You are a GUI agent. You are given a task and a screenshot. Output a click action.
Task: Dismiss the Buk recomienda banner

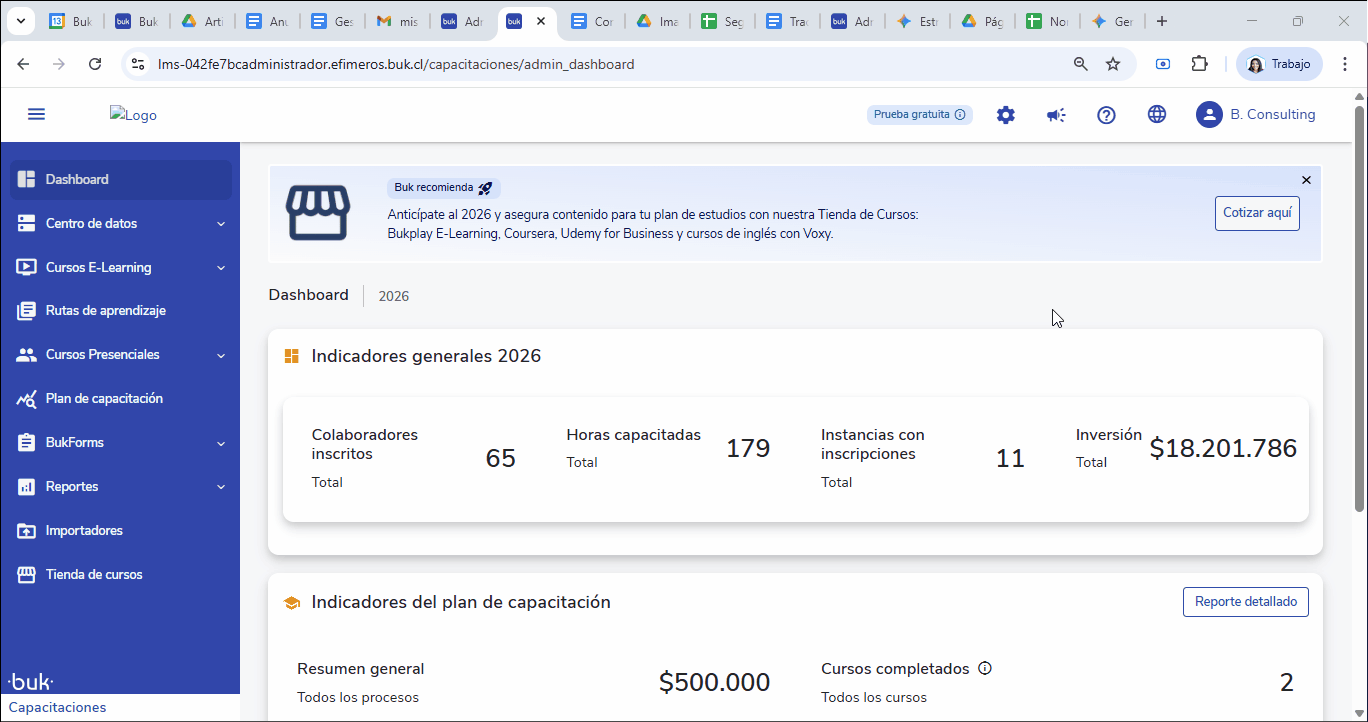click(1306, 180)
